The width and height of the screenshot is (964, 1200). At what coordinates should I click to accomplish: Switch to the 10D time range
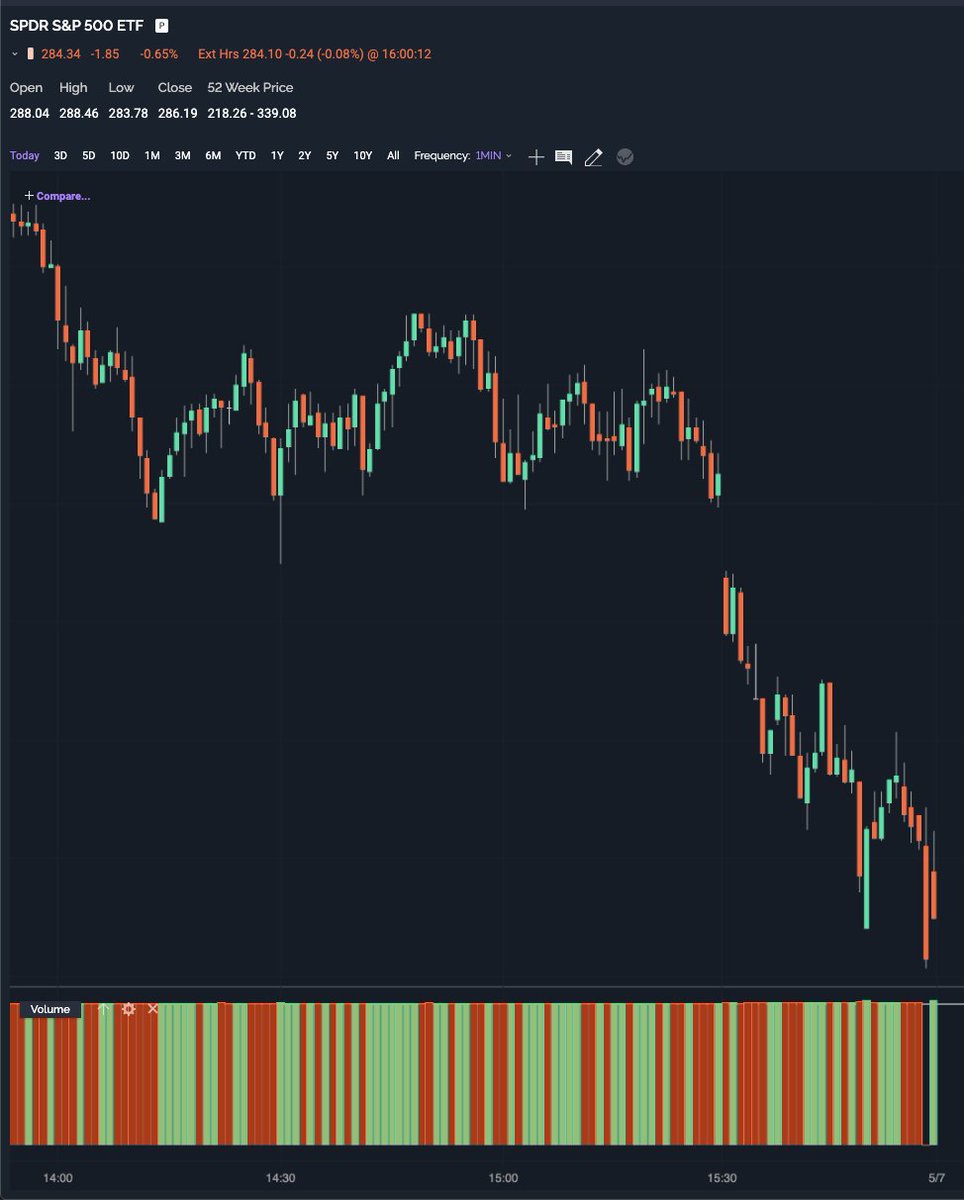pos(120,156)
